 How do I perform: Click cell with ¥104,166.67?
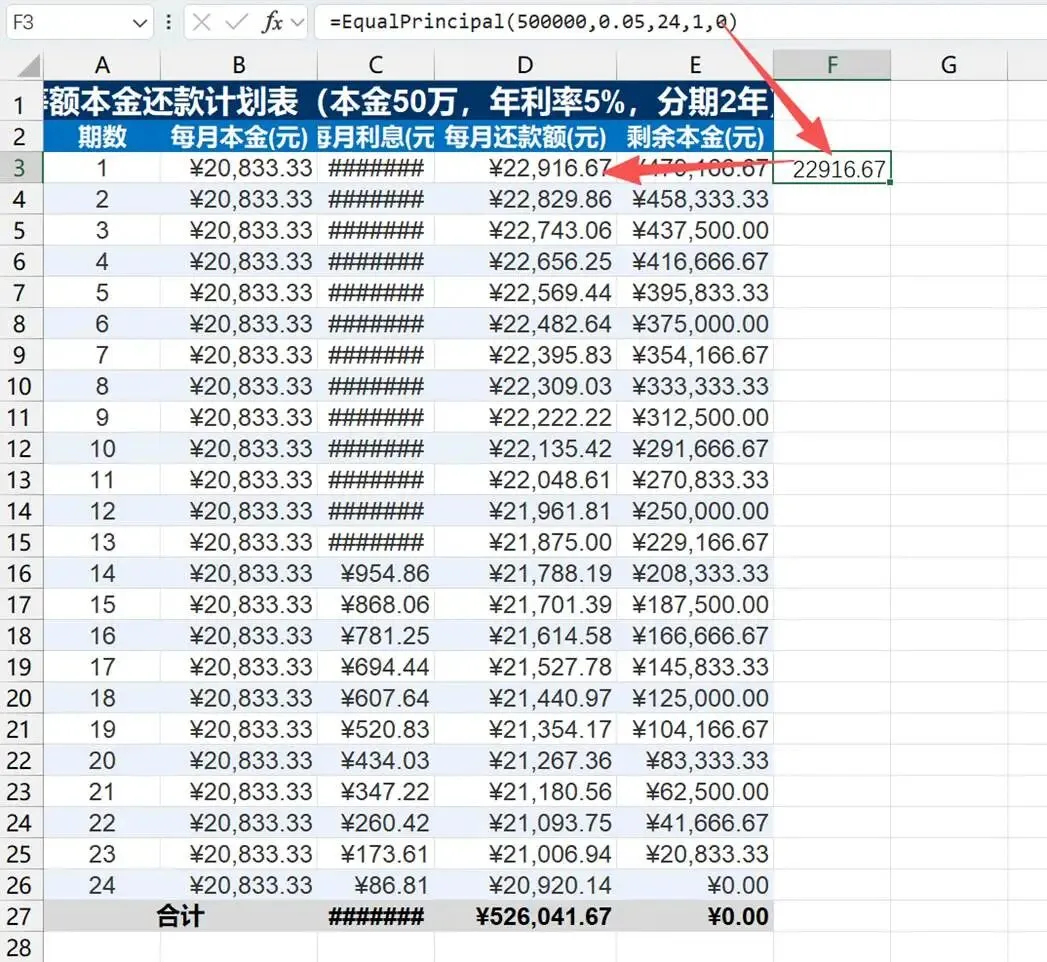[x=694, y=730]
